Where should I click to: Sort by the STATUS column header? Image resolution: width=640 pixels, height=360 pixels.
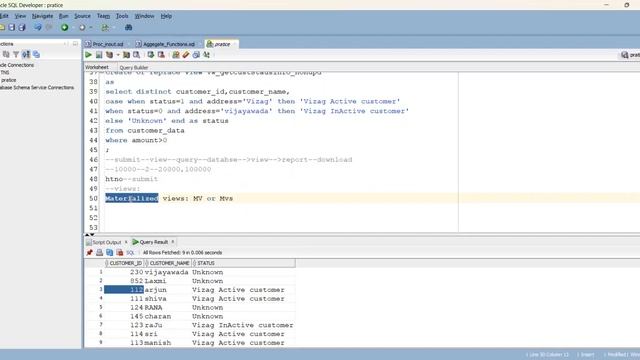coord(243,263)
